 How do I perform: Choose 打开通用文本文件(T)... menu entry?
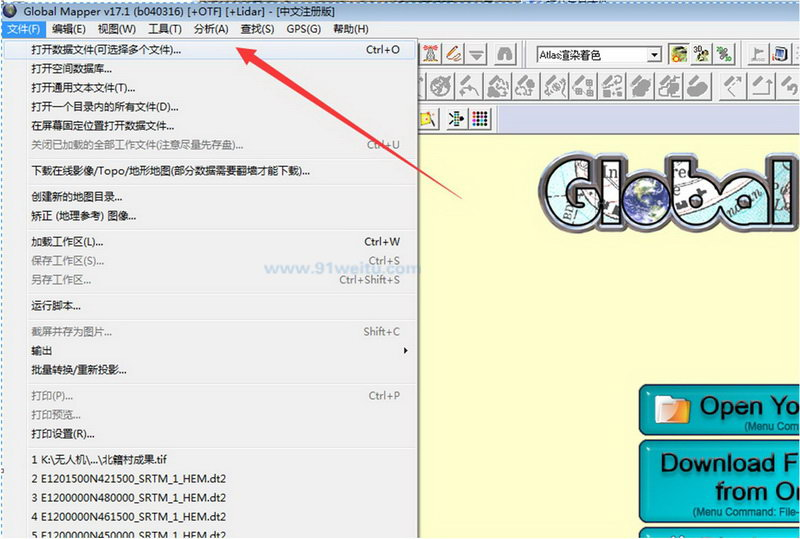pos(210,88)
